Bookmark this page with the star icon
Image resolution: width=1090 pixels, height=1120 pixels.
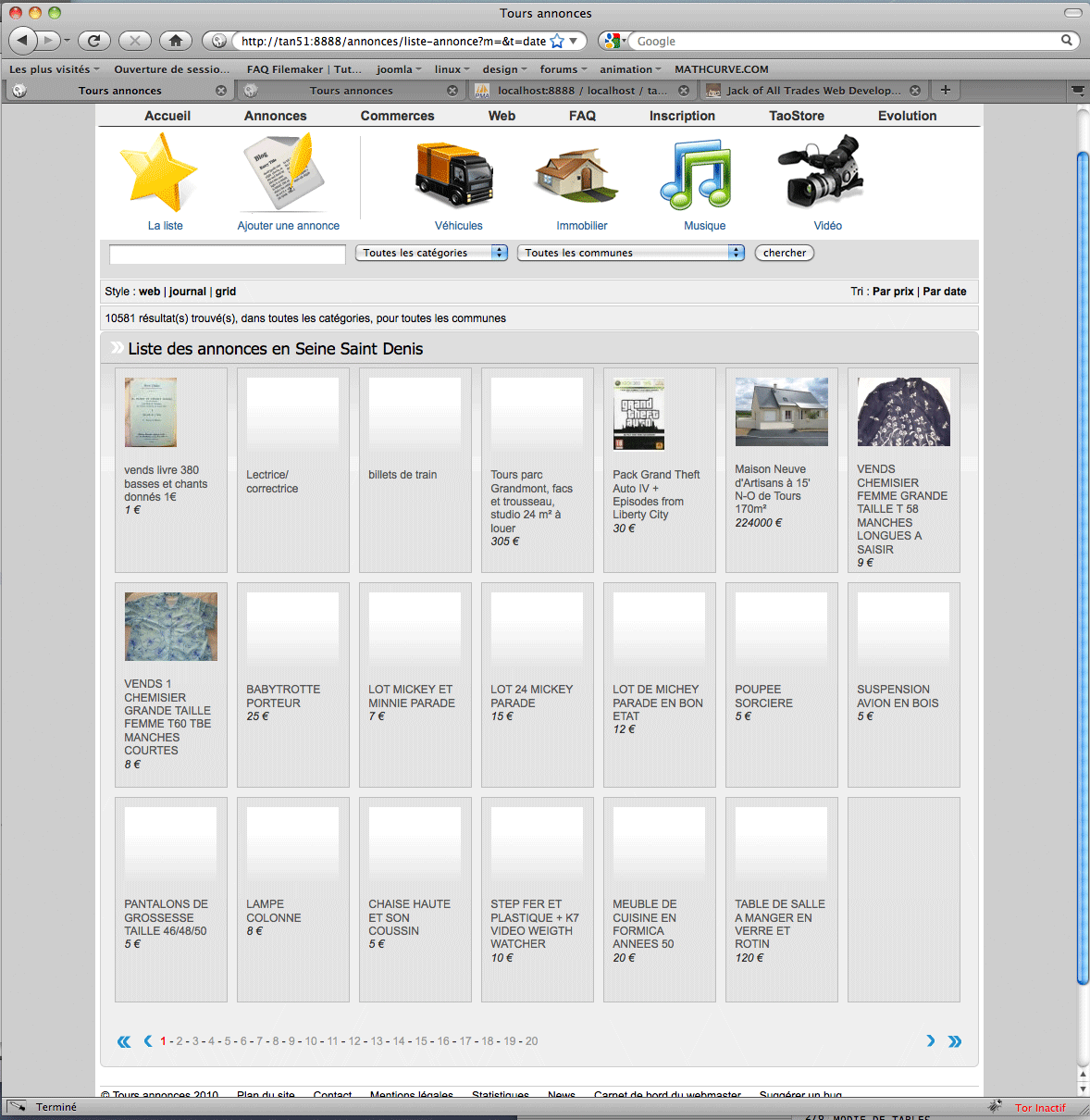point(557,41)
